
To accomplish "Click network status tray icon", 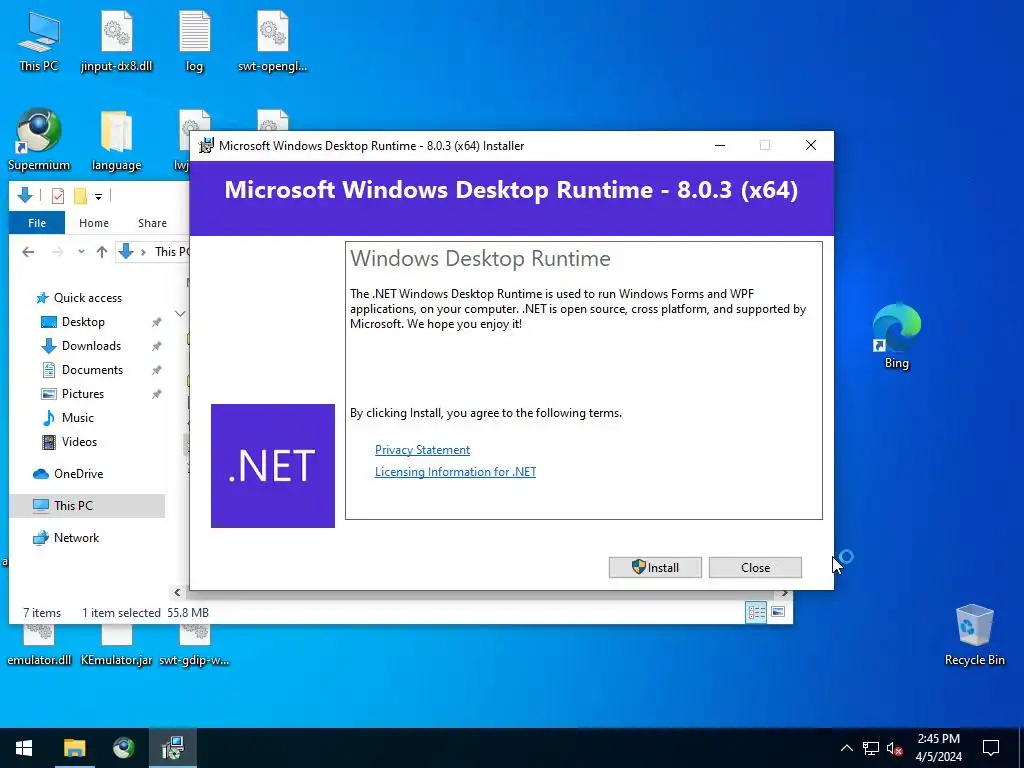I will [x=871, y=748].
